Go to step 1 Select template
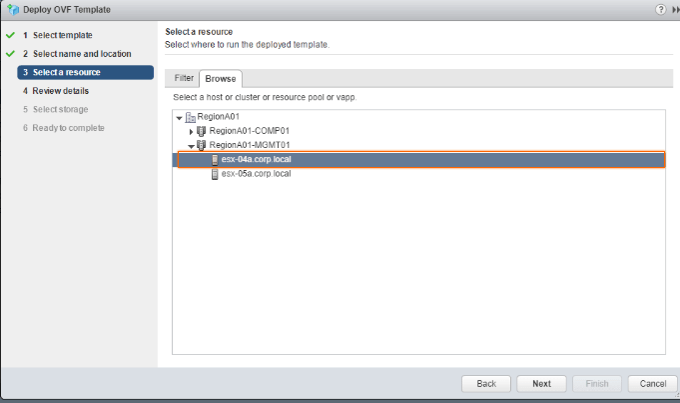Image resolution: width=680 pixels, height=403 pixels. pyautogui.click(x=62, y=35)
